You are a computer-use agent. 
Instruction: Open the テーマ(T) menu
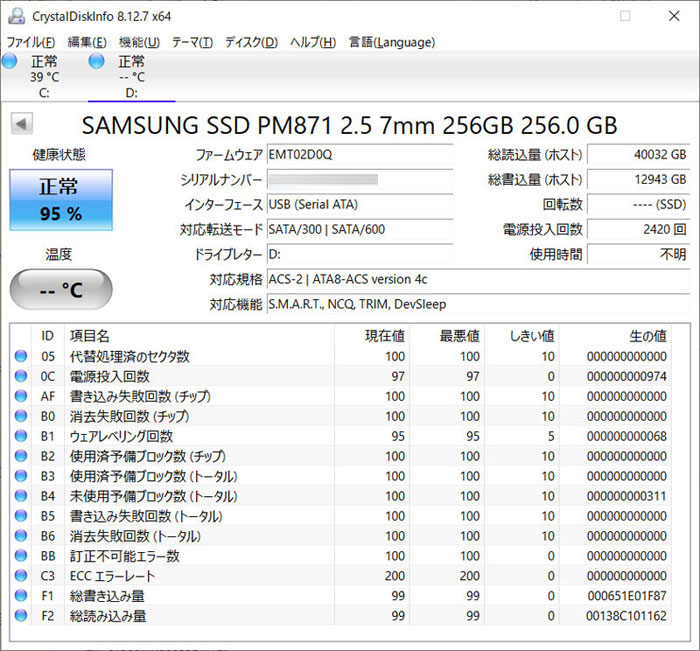coord(192,42)
